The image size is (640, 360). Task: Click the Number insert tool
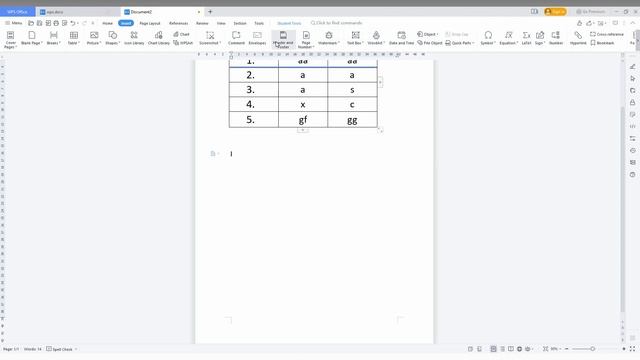coord(556,38)
